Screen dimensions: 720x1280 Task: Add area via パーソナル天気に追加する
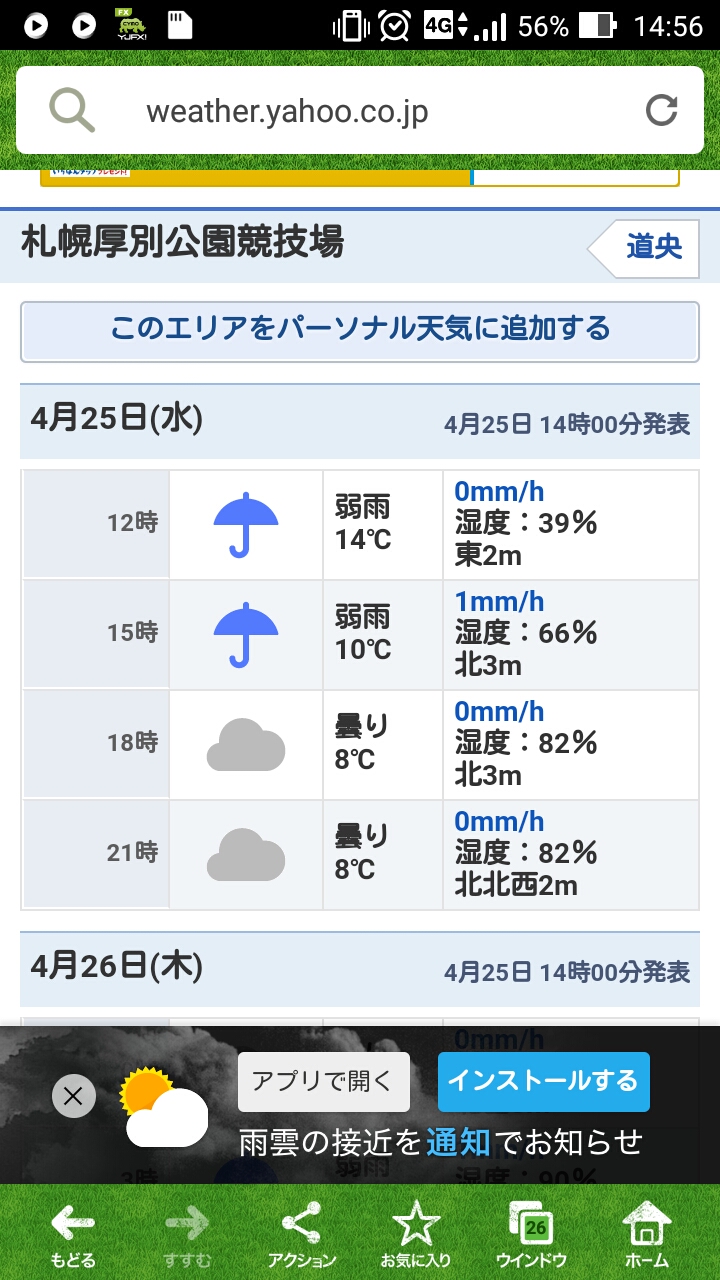(x=360, y=329)
